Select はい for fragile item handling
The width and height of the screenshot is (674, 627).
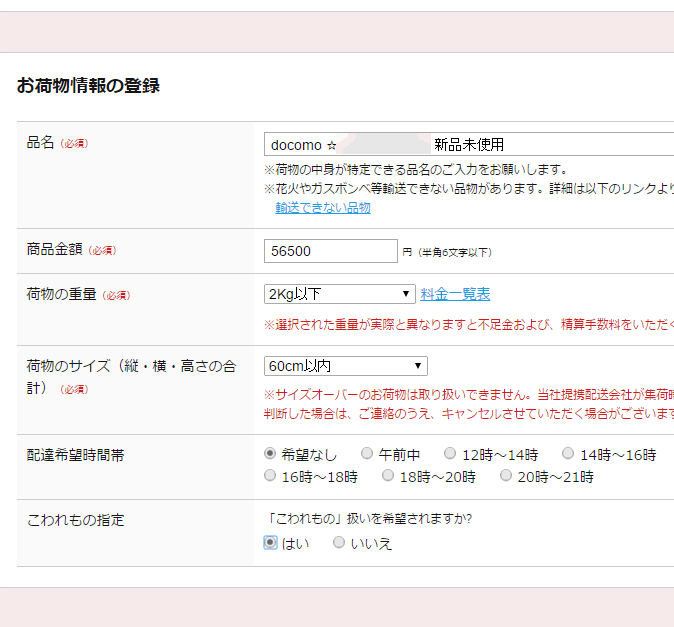(270, 542)
